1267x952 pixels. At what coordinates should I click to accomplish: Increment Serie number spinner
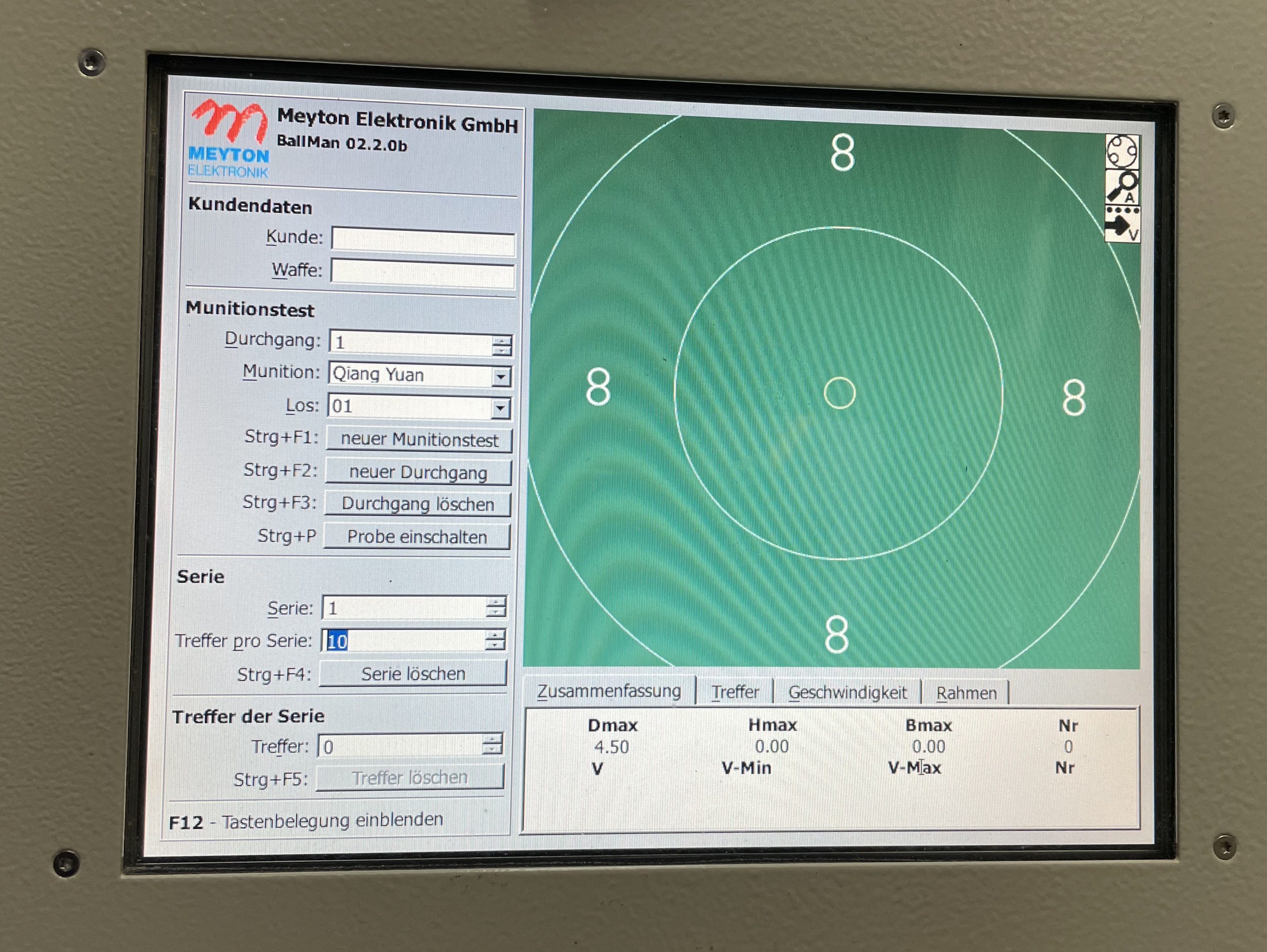[x=496, y=602]
